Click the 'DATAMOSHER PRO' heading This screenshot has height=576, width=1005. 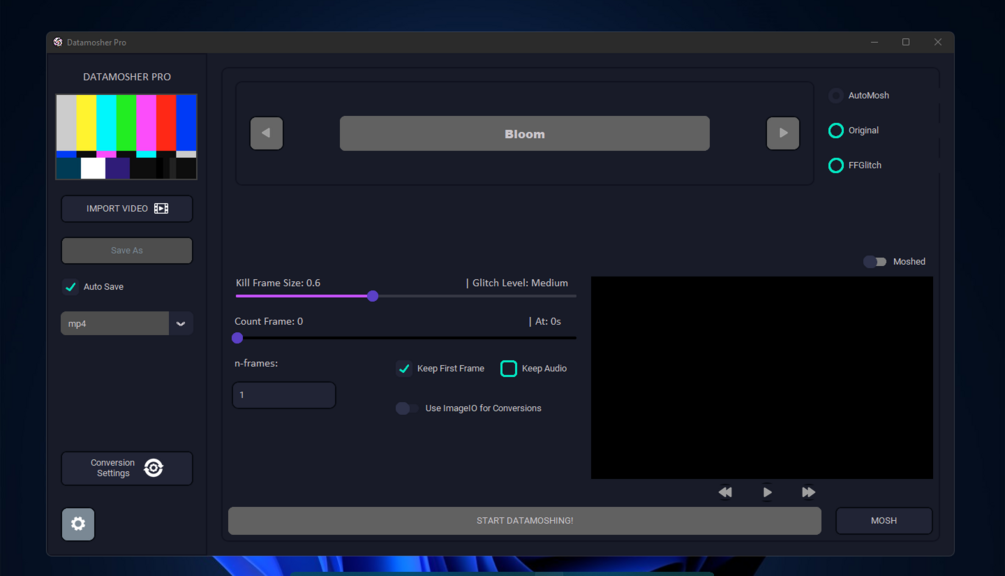[127, 77]
